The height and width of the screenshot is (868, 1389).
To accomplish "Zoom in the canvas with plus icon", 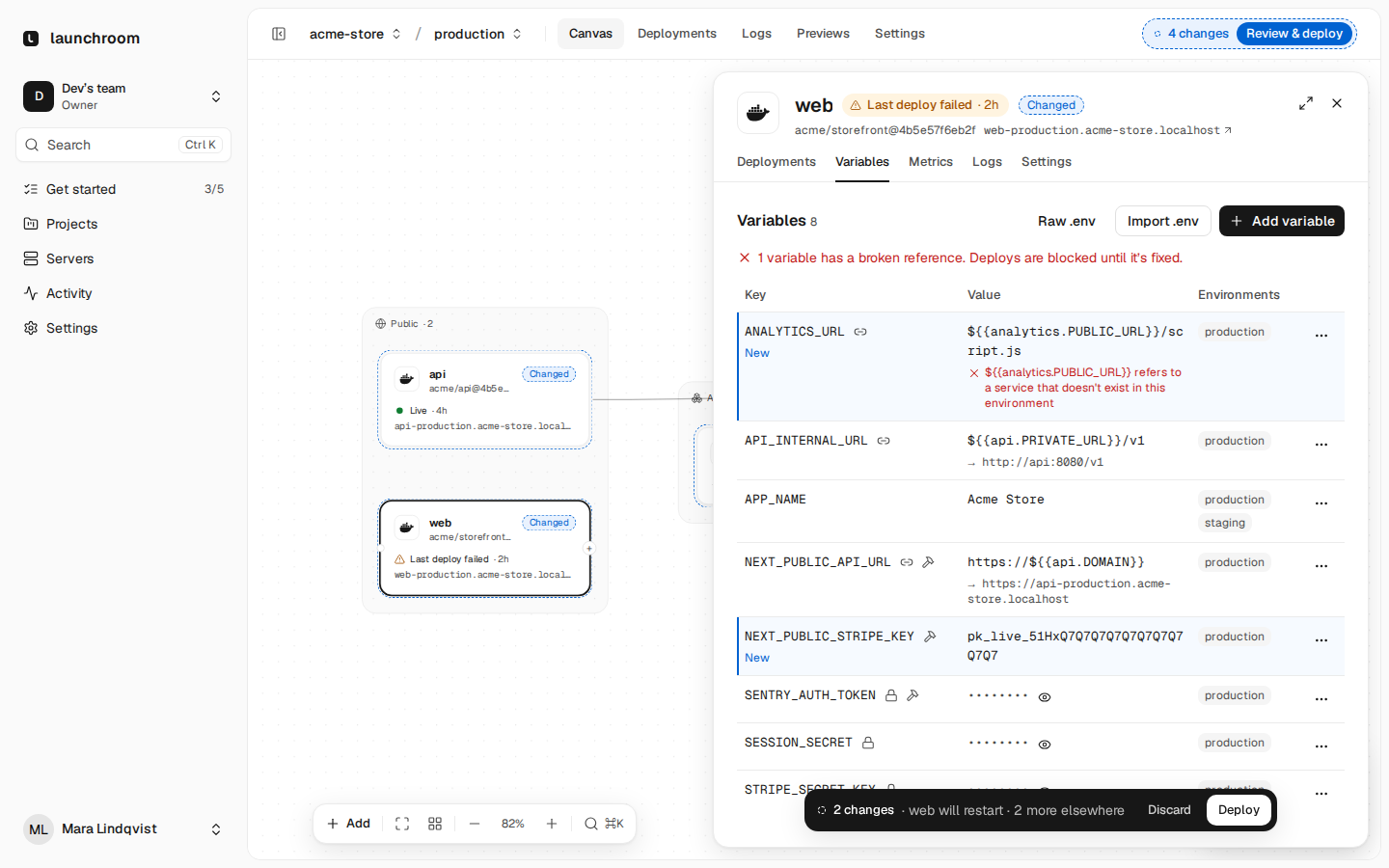I will pos(552,824).
